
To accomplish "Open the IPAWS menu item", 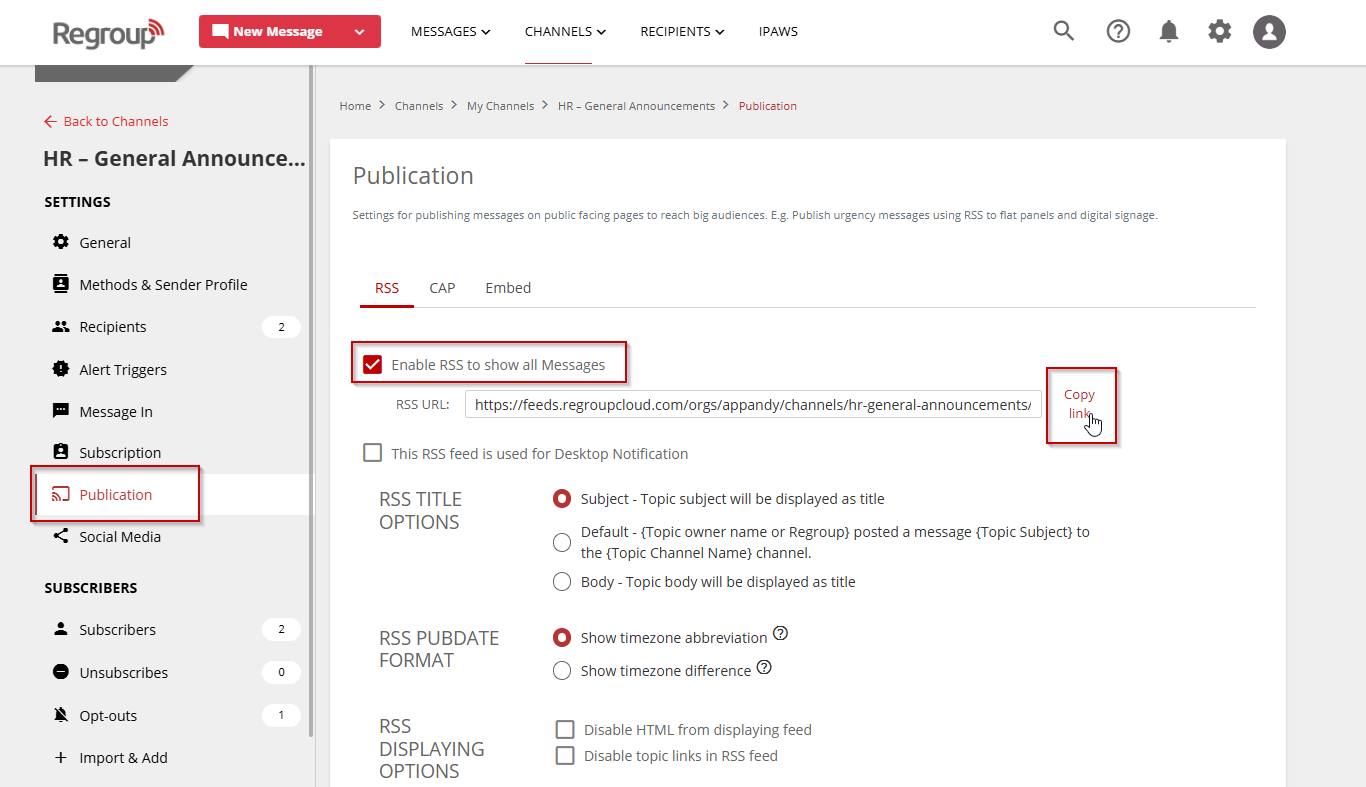I will [x=779, y=31].
